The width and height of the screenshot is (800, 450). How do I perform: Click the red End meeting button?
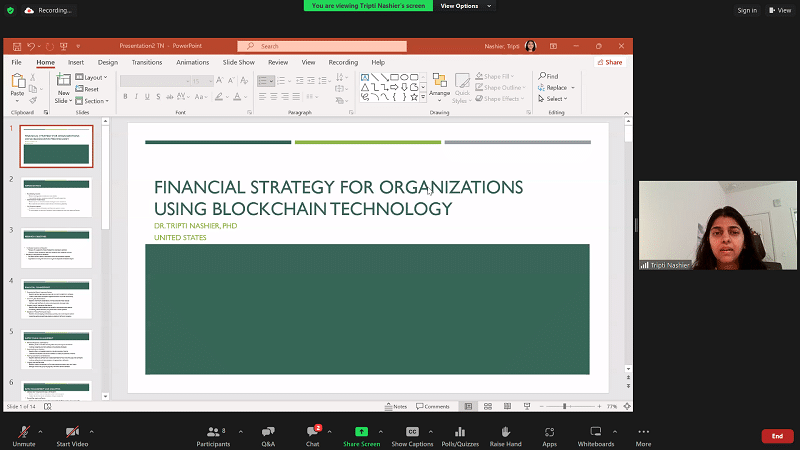click(777, 436)
